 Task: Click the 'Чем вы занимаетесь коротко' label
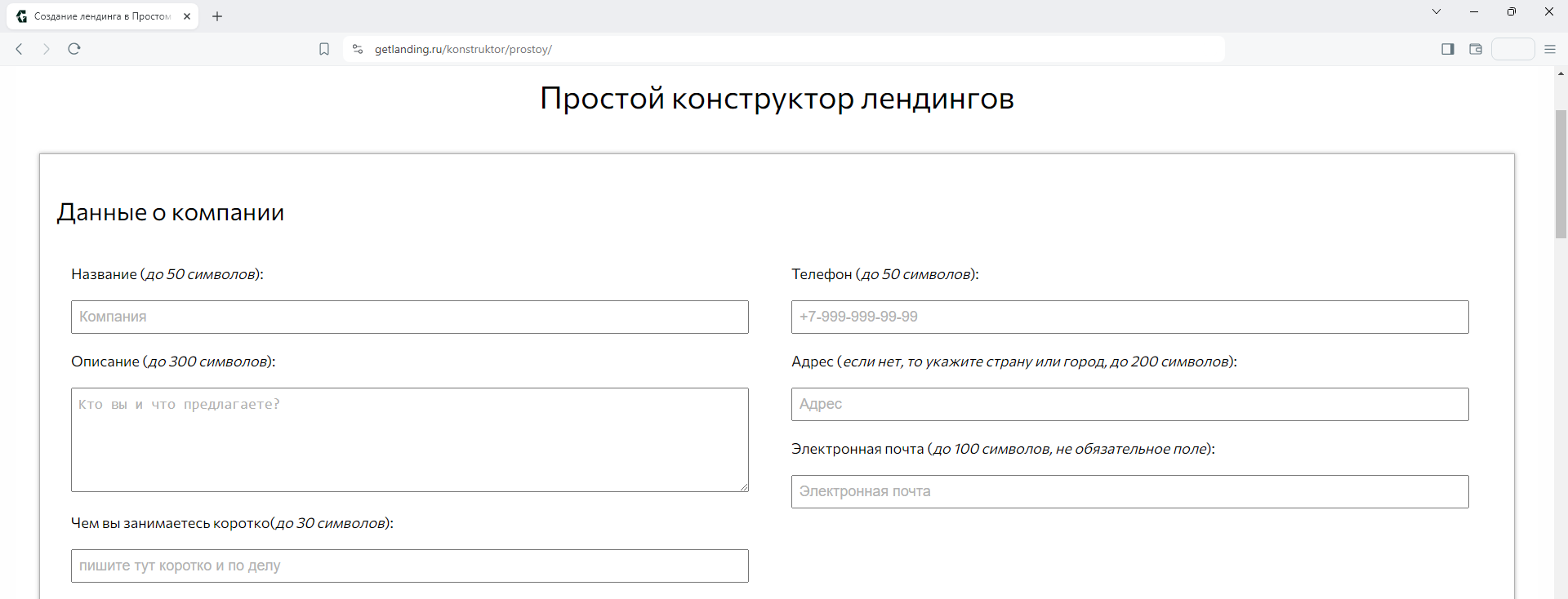tap(232, 523)
